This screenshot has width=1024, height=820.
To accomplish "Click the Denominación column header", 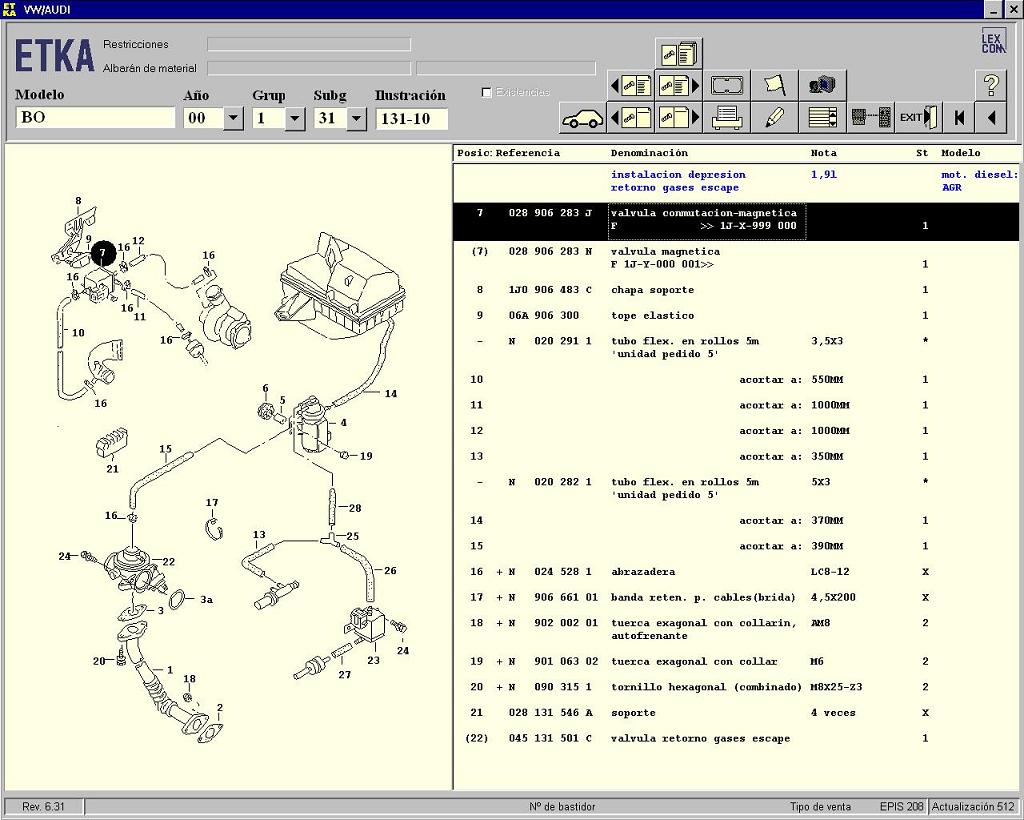I will coord(649,153).
